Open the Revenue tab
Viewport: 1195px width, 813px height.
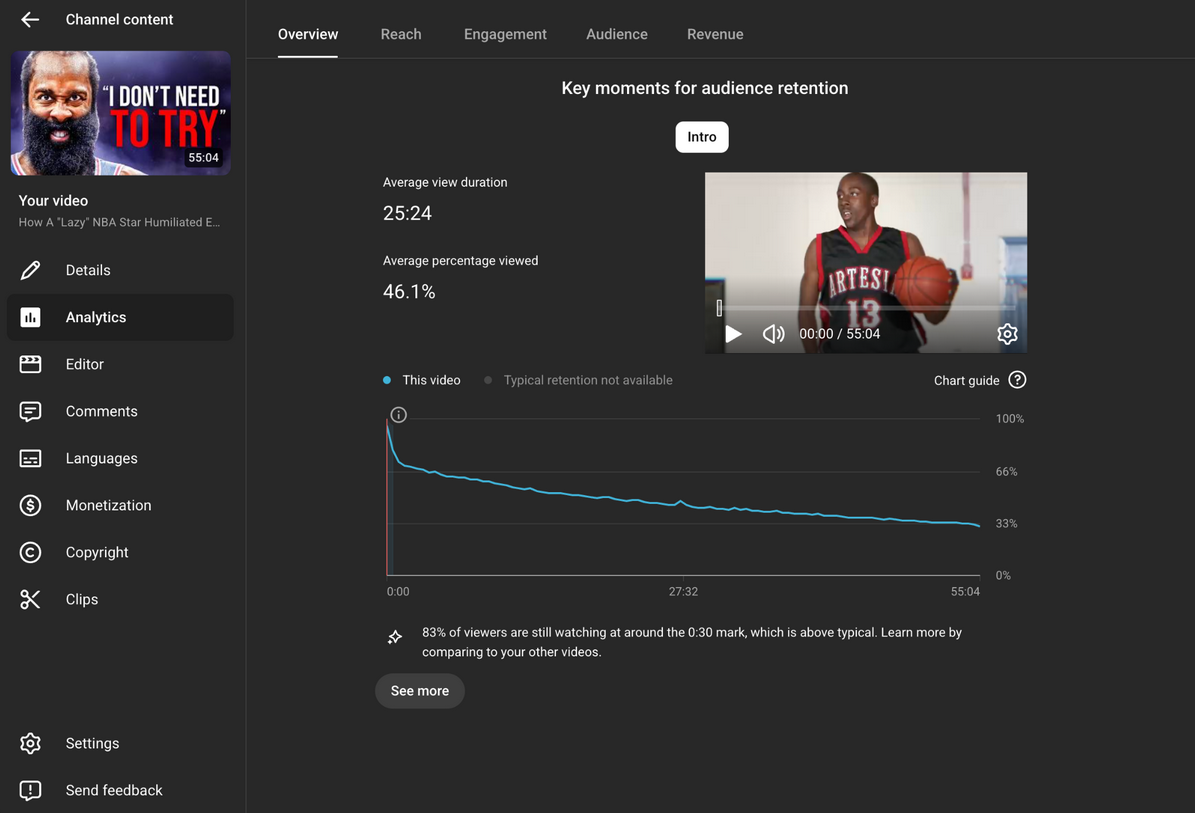pos(715,34)
